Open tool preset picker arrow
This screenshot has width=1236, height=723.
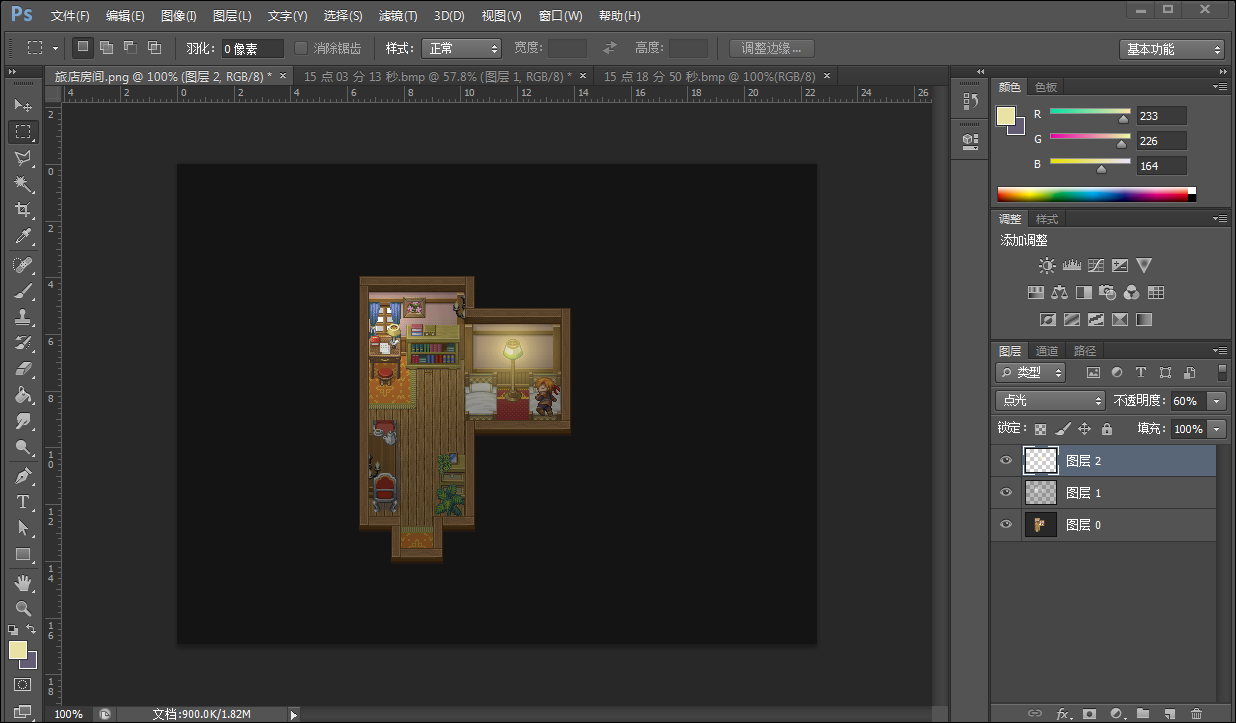click(x=55, y=48)
